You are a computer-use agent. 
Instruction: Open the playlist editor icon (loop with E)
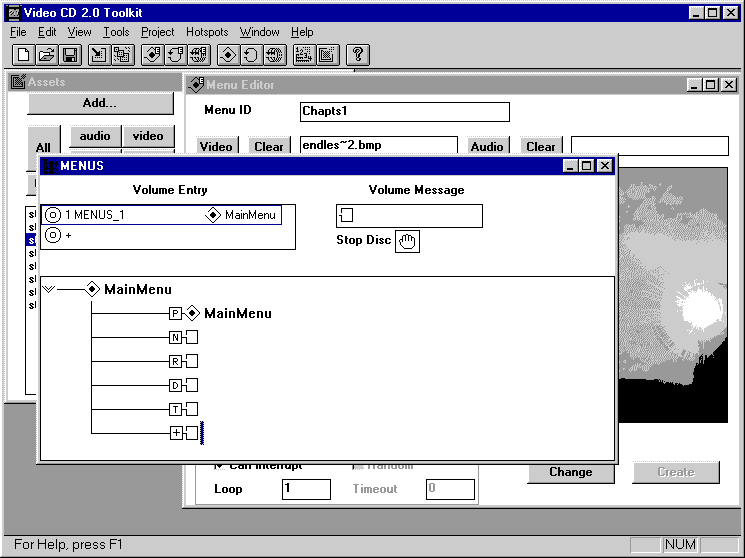(x=176, y=55)
